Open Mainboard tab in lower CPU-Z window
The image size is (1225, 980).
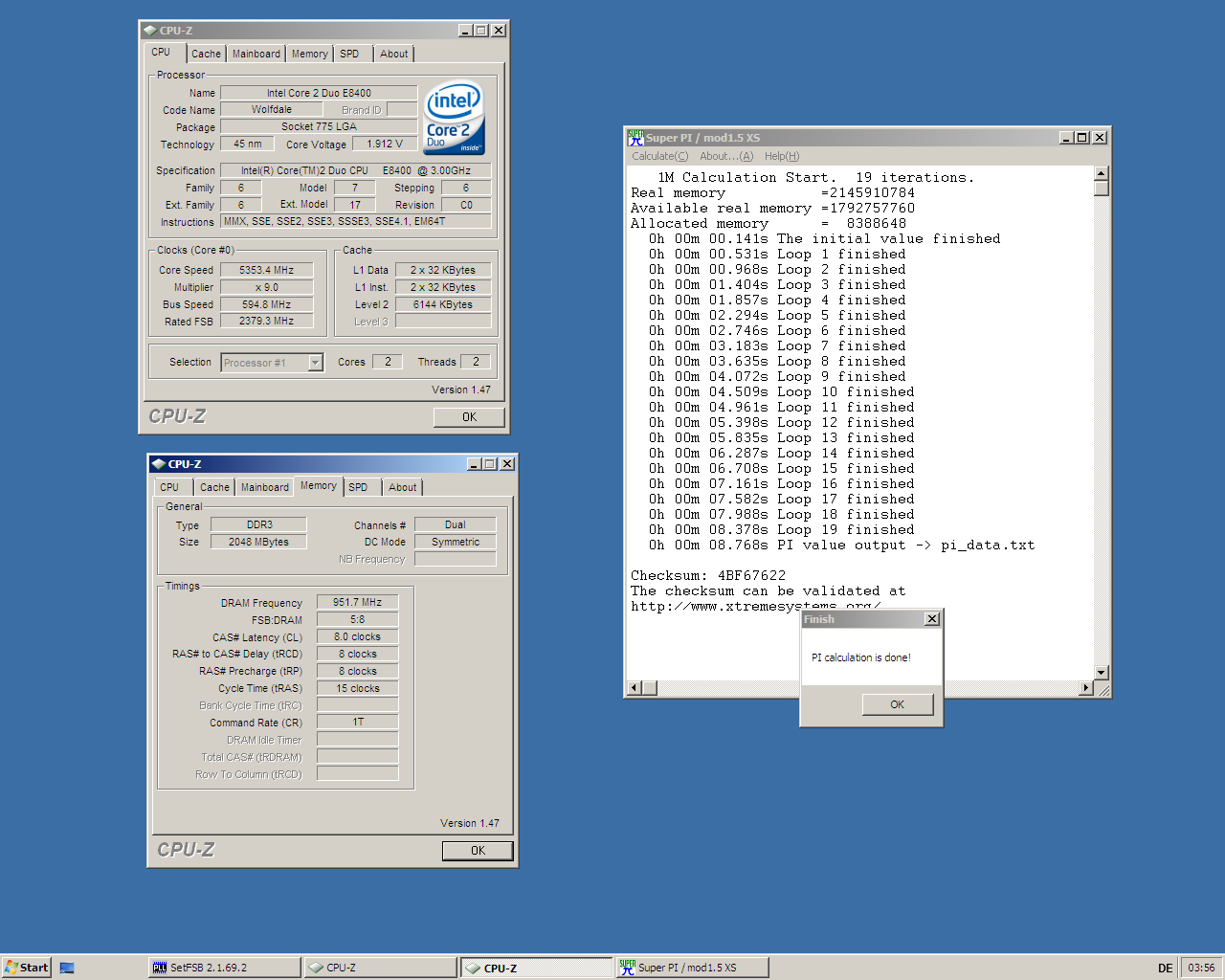click(x=265, y=488)
